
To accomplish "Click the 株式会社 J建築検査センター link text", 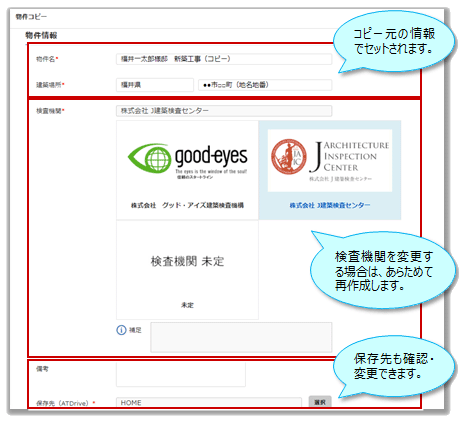I will (x=330, y=205).
